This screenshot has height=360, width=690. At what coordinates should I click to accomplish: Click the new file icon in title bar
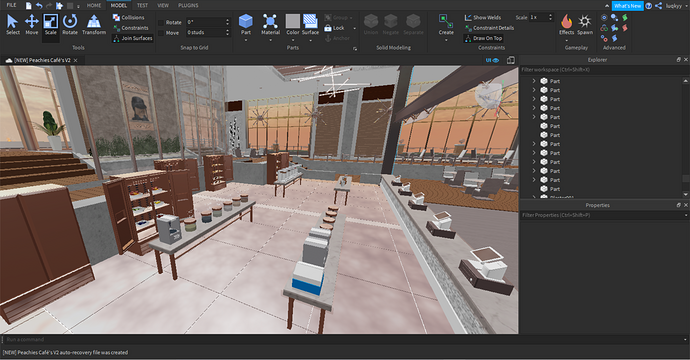pyautogui.click(x=29, y=6)
